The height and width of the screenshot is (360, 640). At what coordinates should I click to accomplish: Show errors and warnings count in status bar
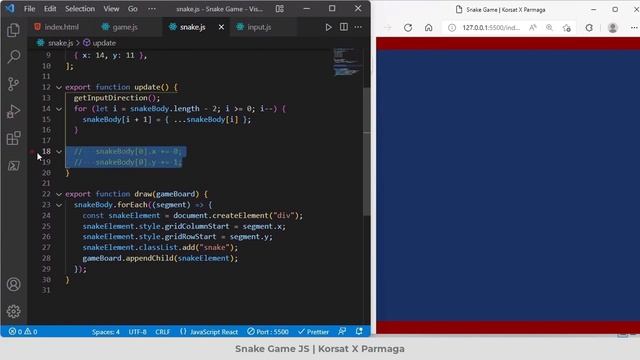[x=23, y=331]
